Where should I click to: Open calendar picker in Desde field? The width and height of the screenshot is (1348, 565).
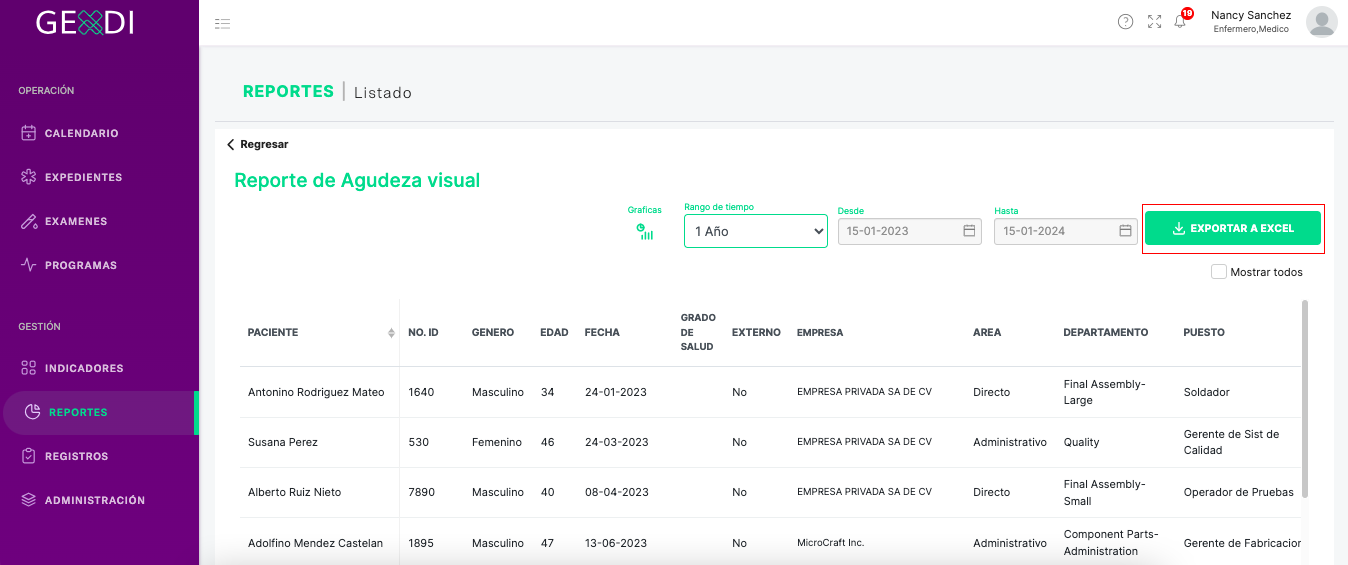coord(969,231)
